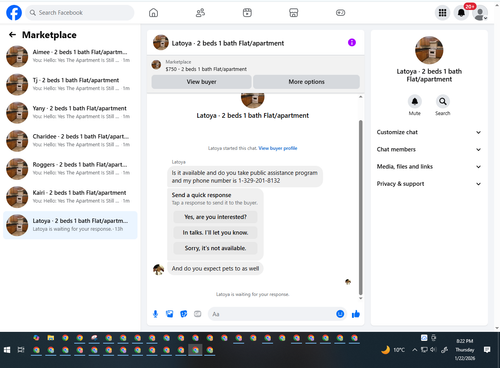Click the 'And do you expect pets' message

(x=215, y=269)
